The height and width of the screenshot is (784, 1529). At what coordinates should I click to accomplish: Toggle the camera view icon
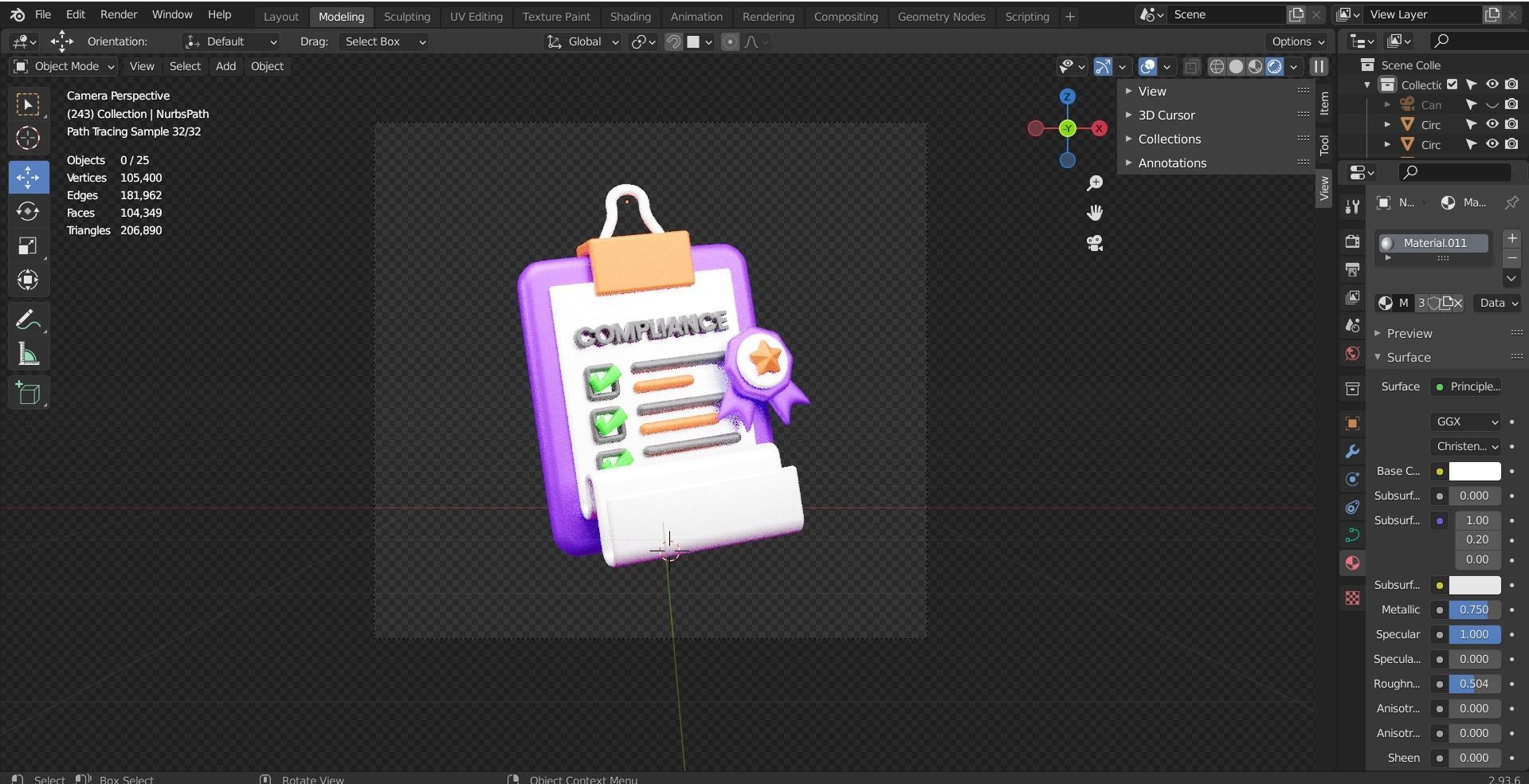(x=1095, y=243)
